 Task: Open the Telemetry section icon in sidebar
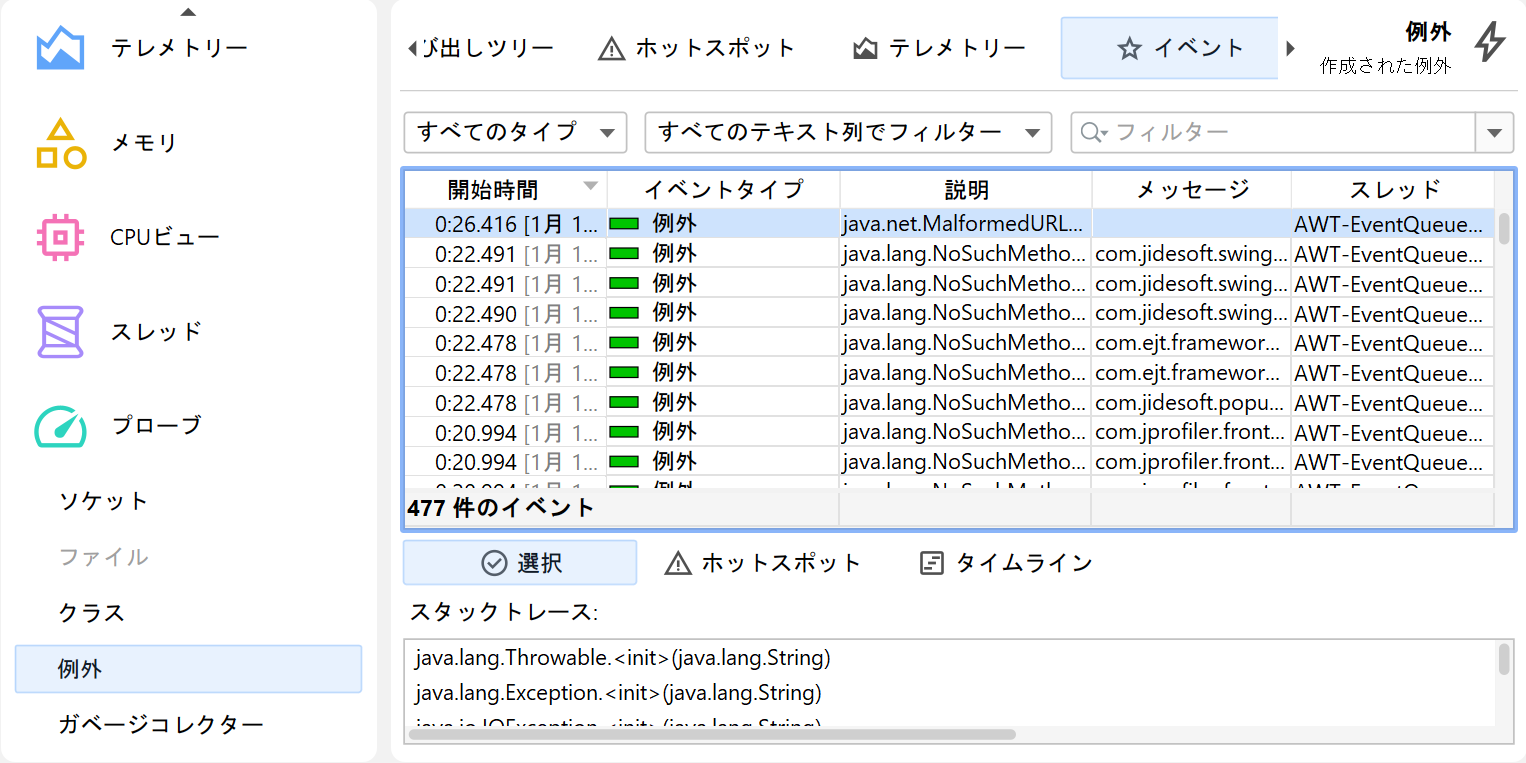click(60, 48)
